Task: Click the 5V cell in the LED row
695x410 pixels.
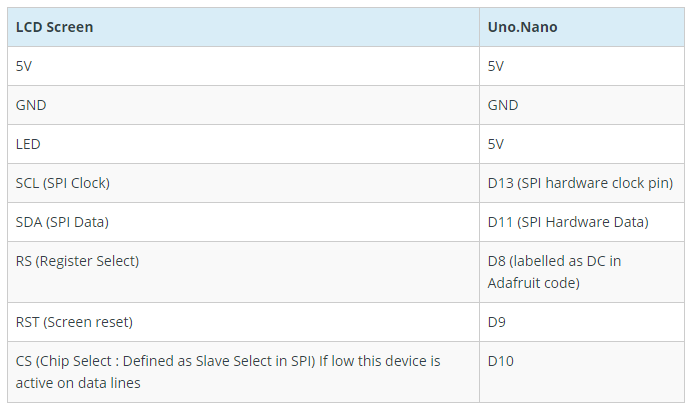Action: 582,144
